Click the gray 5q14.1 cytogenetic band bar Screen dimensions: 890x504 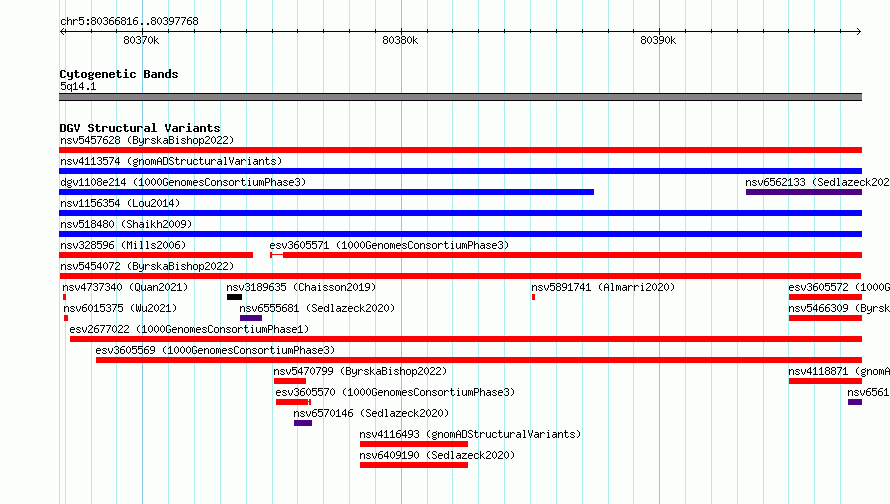460,97
